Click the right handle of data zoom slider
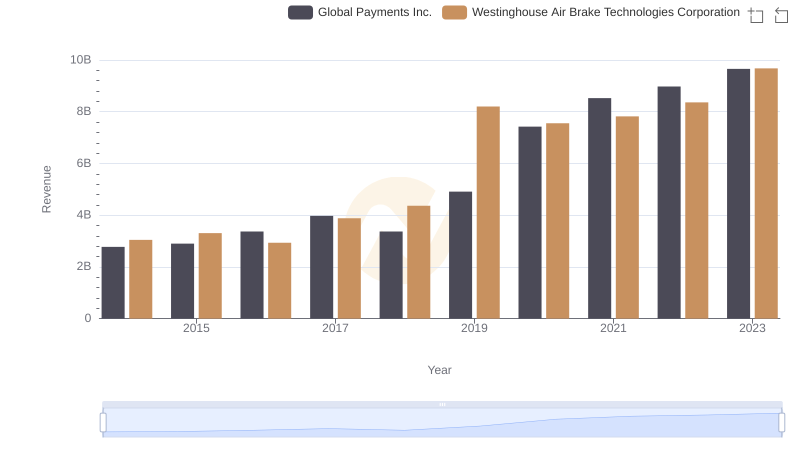The image size is (800, 461). (781, 423)
